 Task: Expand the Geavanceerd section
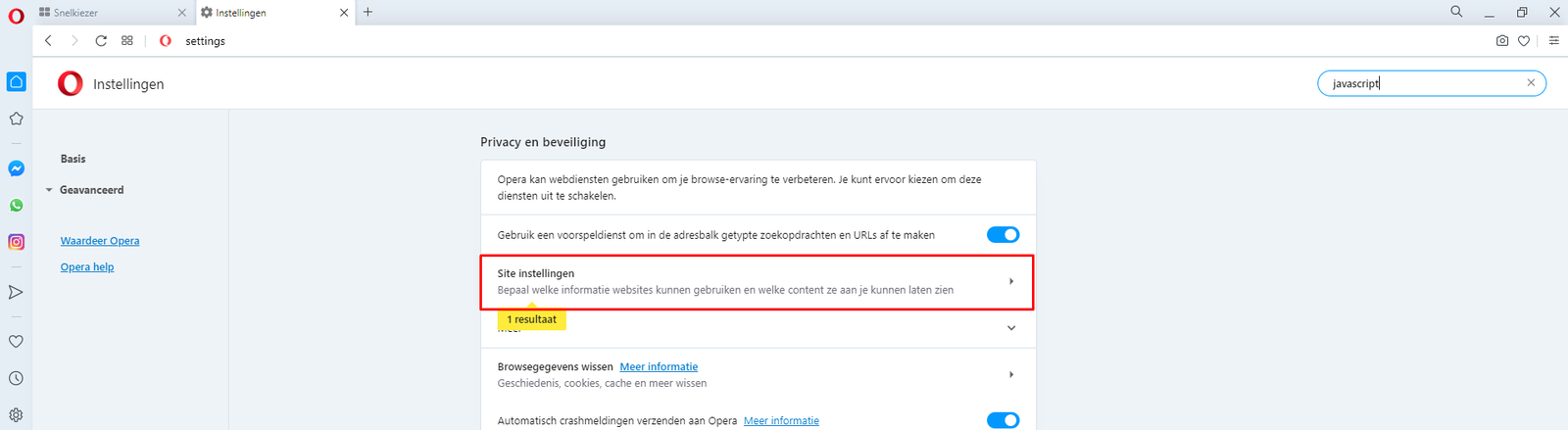click(x=91, y=190)
